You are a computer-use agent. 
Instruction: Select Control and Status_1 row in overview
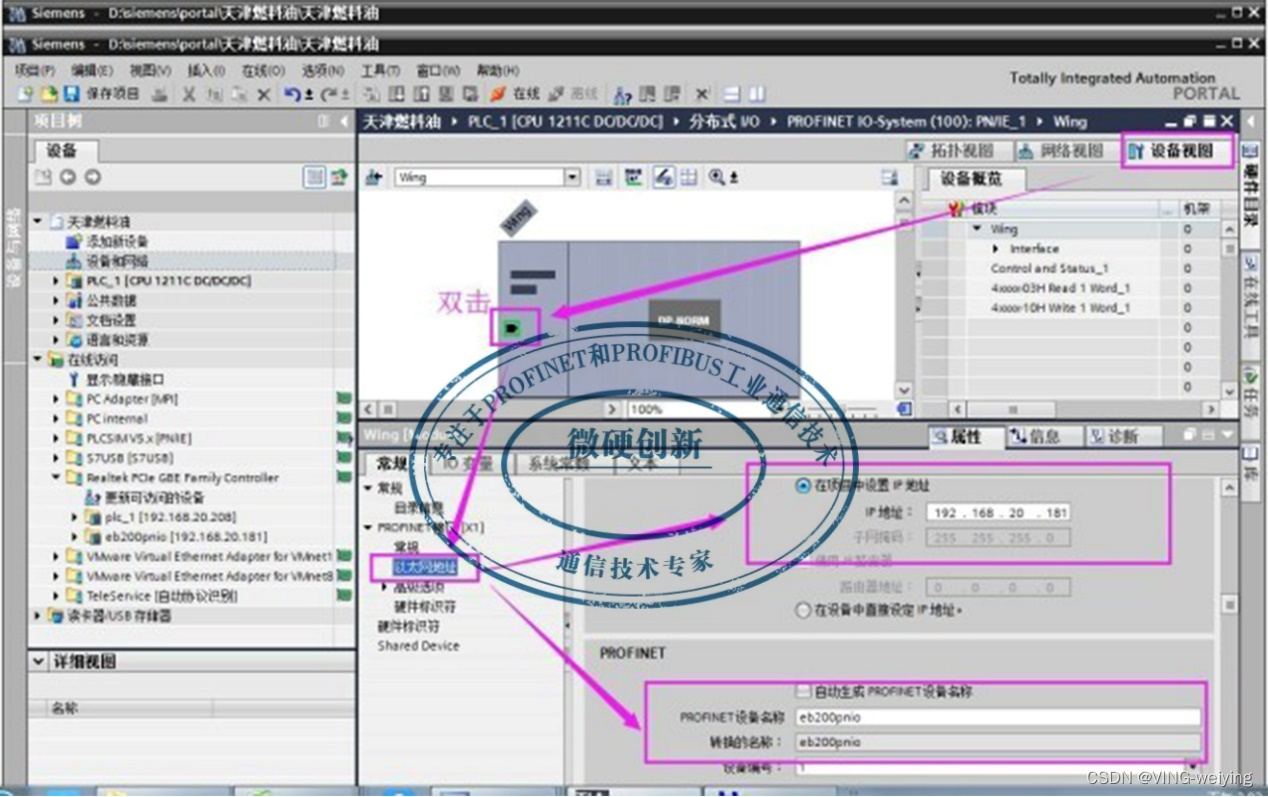[1049, 268]
